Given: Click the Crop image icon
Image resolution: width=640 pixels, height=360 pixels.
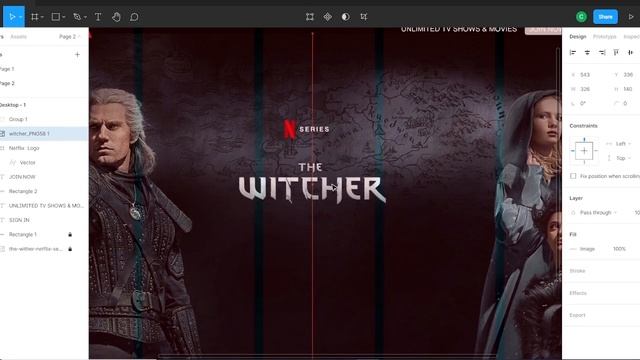Looking at the screenshot, I should point(364,17).
